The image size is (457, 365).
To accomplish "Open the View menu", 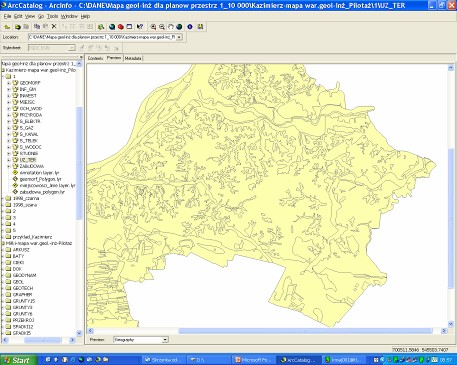I will 30,16.
